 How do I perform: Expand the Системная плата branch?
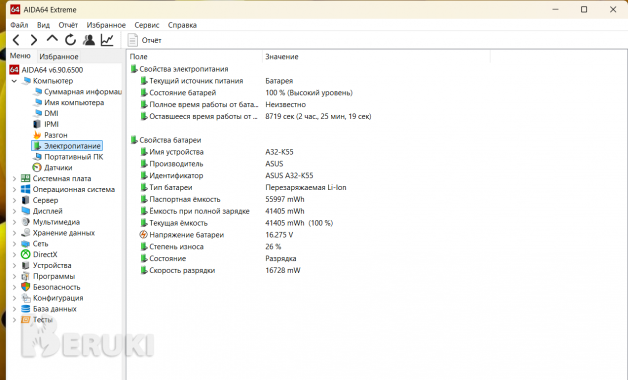pos(14,179)
